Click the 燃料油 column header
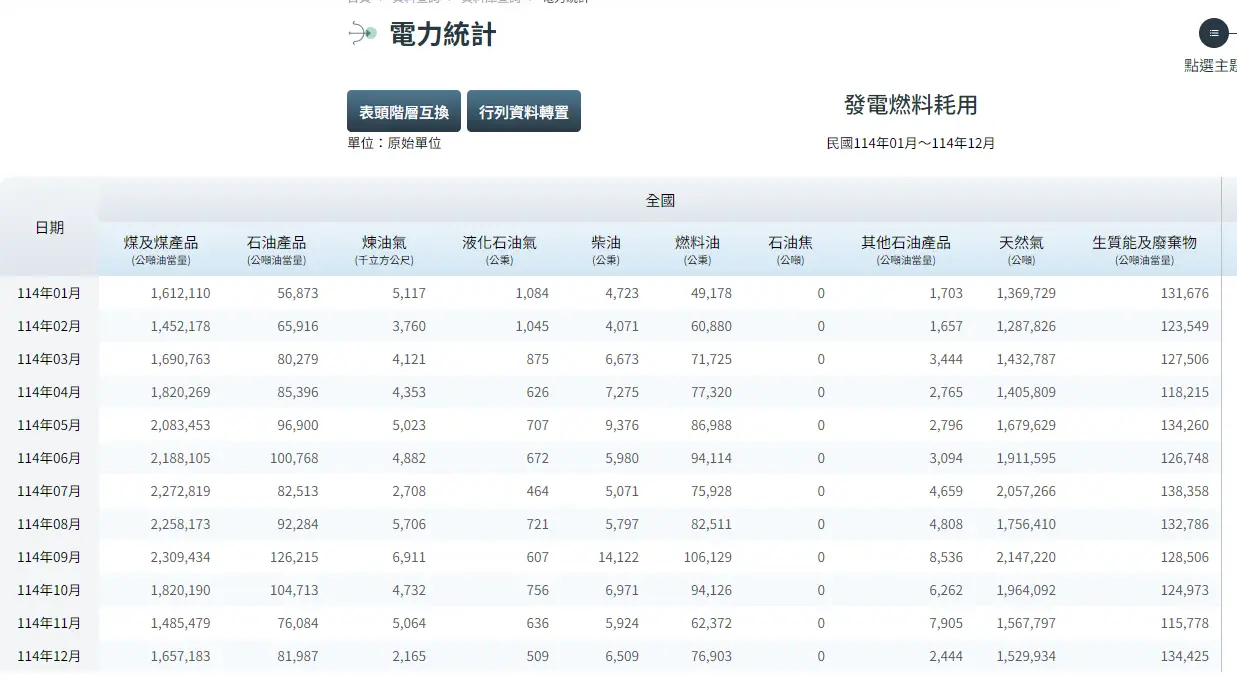 click(x=697, y=243)
